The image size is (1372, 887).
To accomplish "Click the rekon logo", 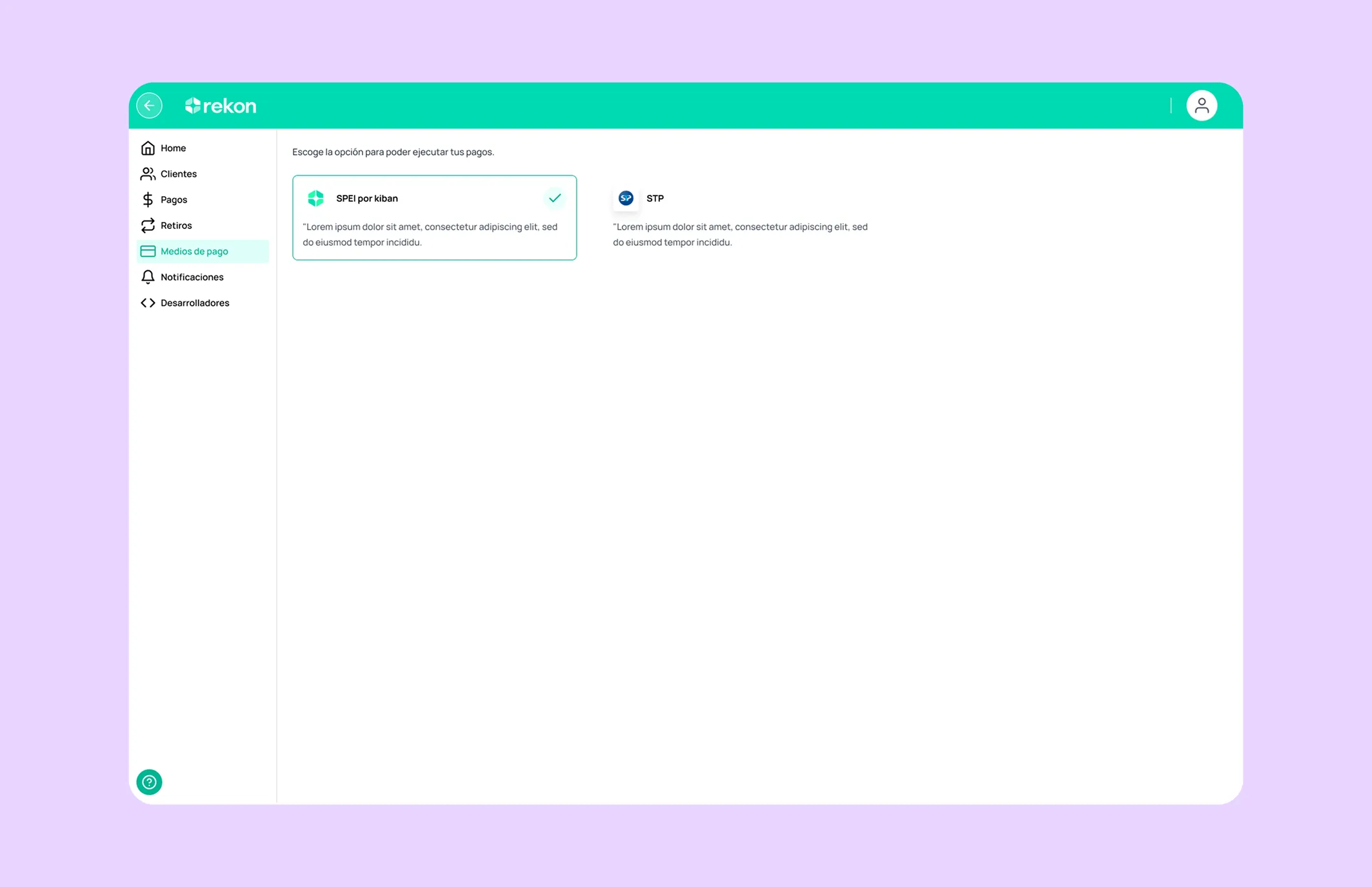I will click(221, 106).
